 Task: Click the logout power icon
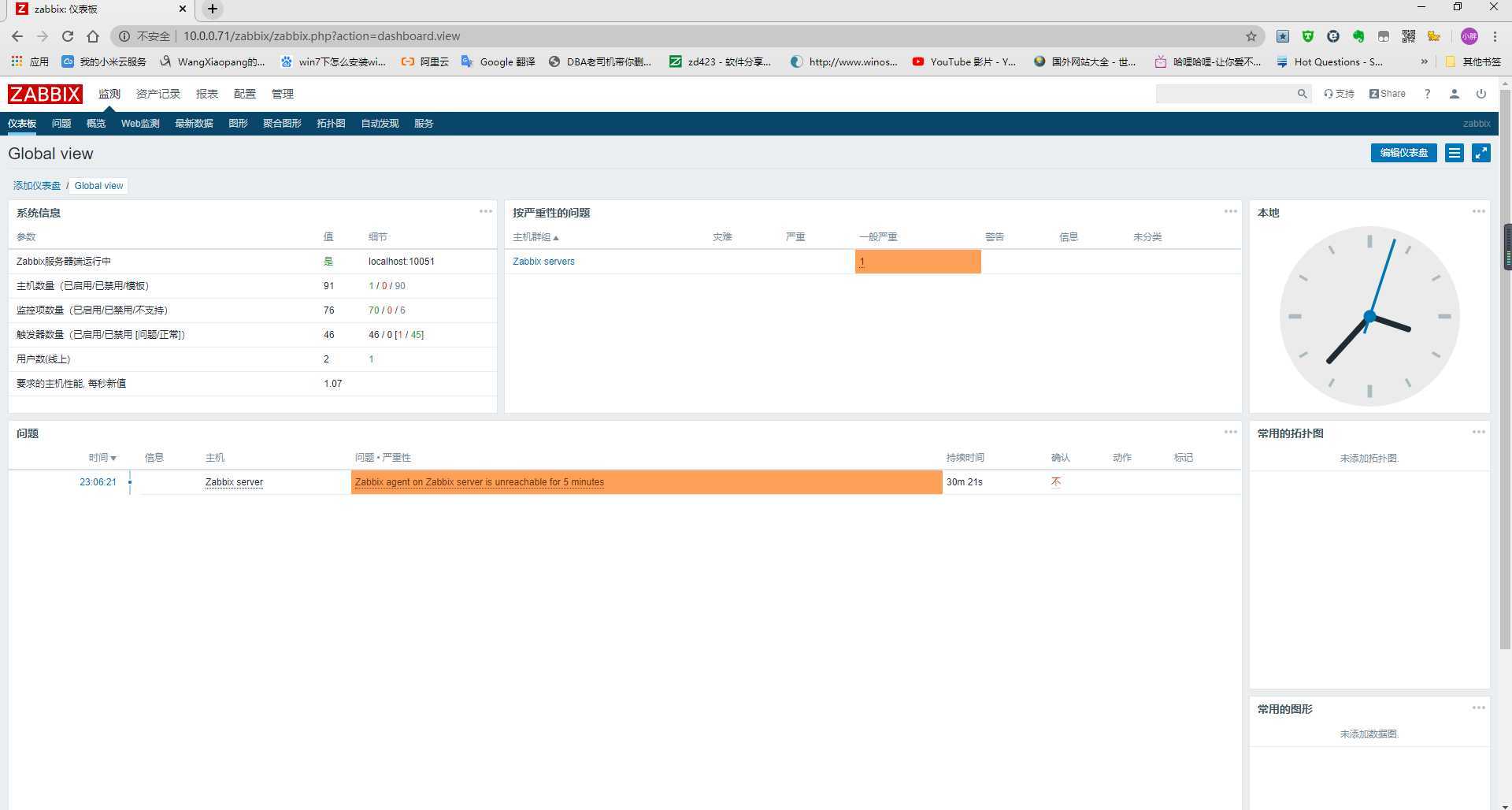1480,94
